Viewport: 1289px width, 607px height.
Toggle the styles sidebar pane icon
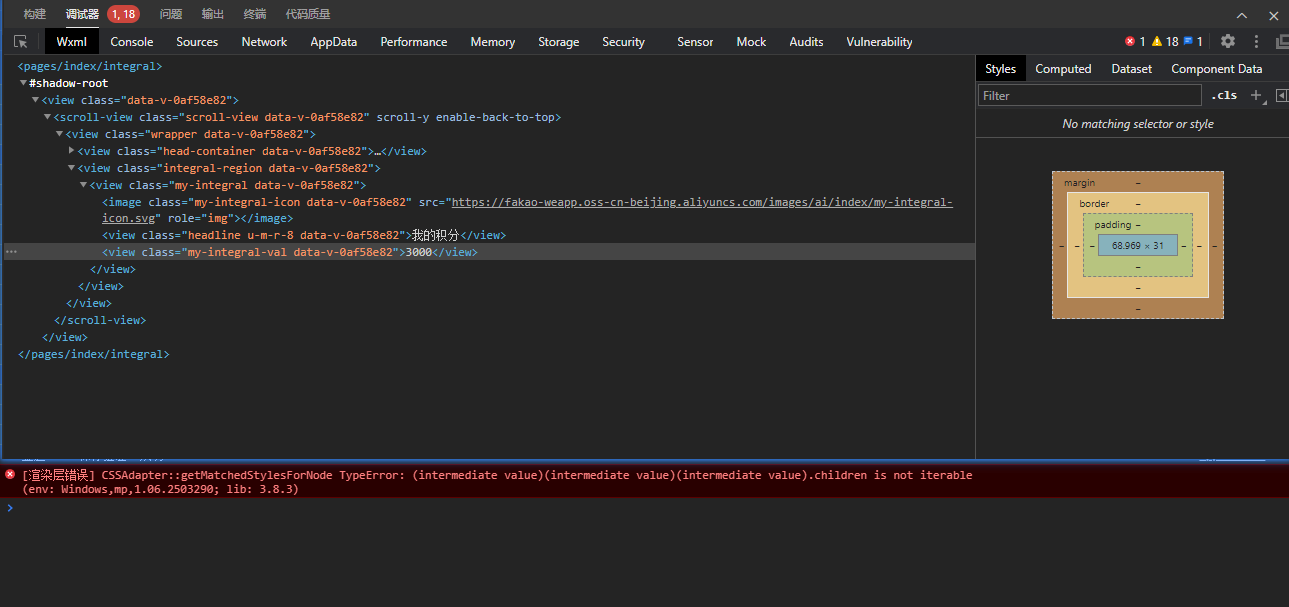[x=1281, y=95]
